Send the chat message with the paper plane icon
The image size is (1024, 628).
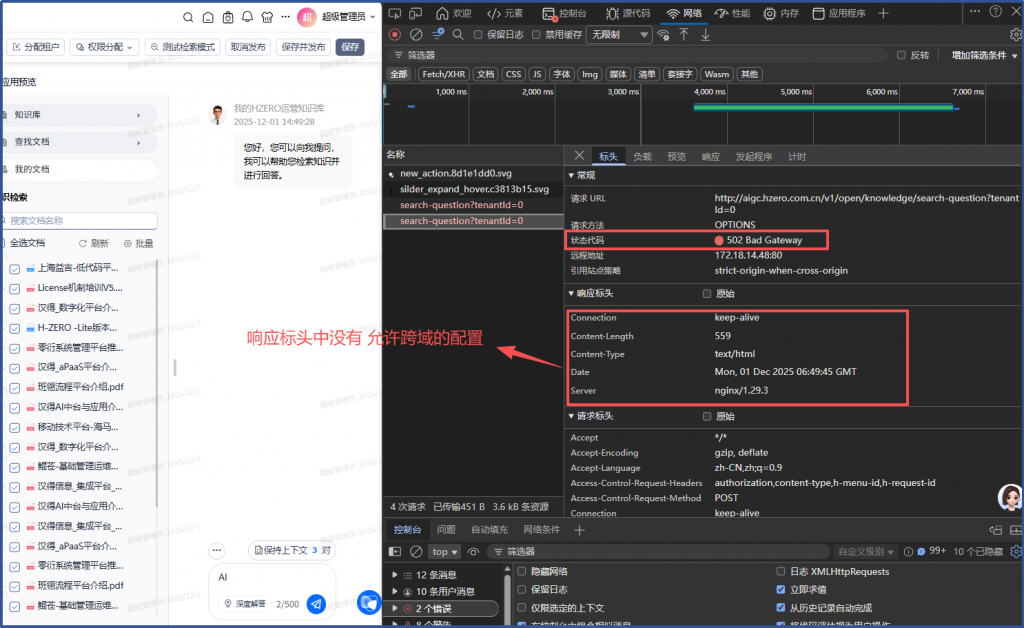click(x=316, y=603)
